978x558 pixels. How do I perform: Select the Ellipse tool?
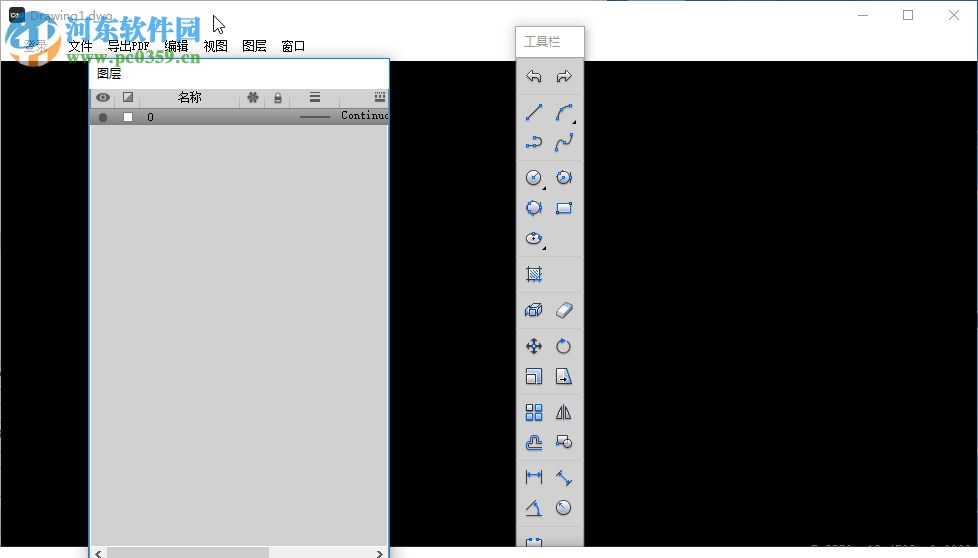click(534, 238)
